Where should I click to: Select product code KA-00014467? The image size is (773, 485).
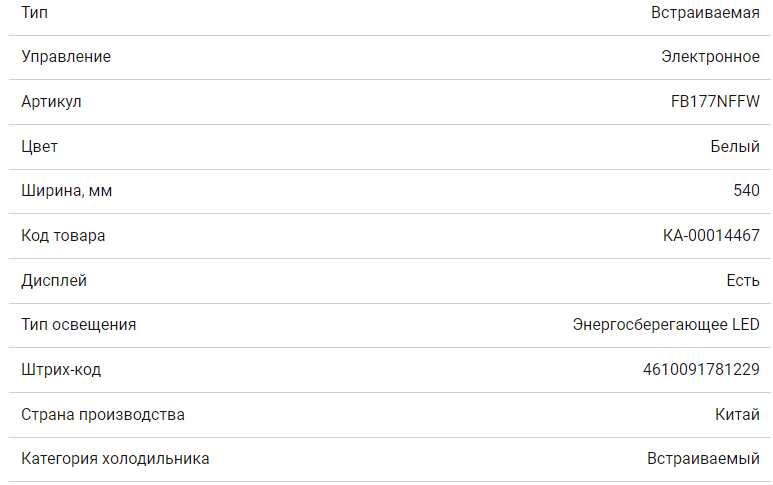tap(711, 236)
